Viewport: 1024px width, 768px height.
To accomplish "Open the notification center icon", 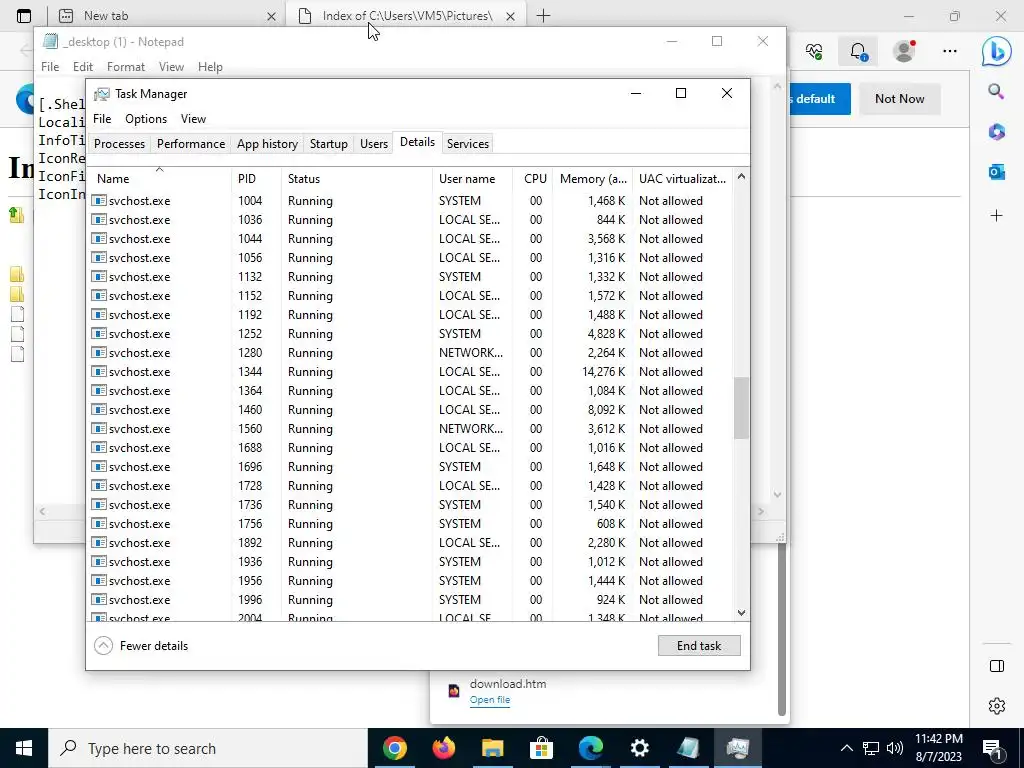I will pos(992,748).
